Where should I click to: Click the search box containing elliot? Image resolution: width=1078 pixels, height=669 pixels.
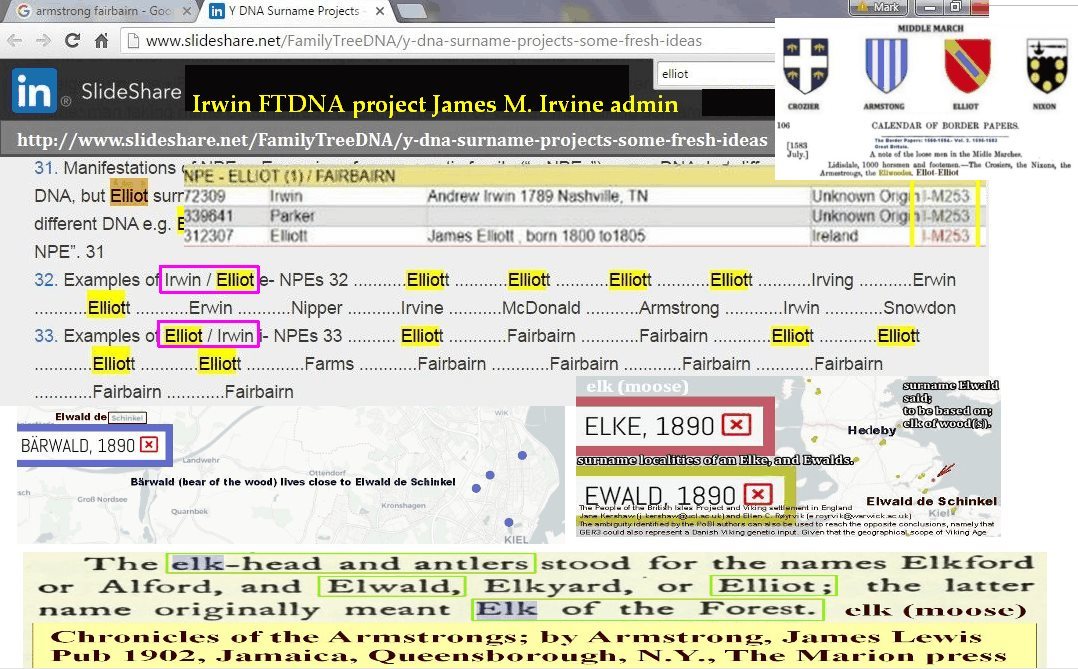pyautogui.click(x=710, y=73)
